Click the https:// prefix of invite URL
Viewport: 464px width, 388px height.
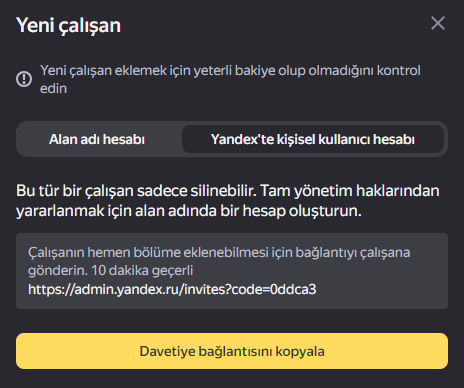(51, 289)
